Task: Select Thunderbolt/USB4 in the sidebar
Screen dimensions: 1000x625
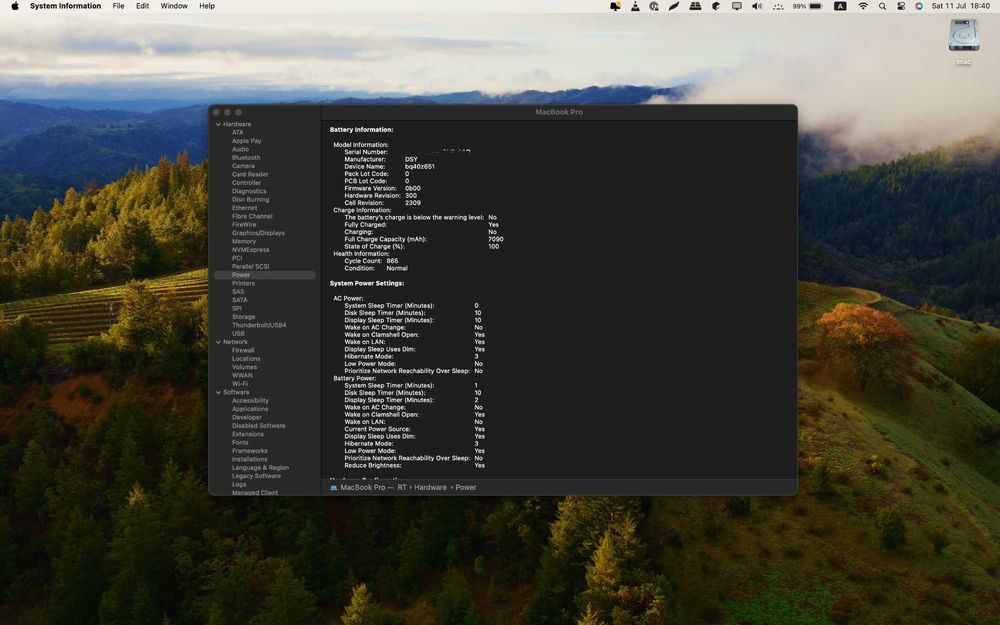Action: tap(259, 325)
